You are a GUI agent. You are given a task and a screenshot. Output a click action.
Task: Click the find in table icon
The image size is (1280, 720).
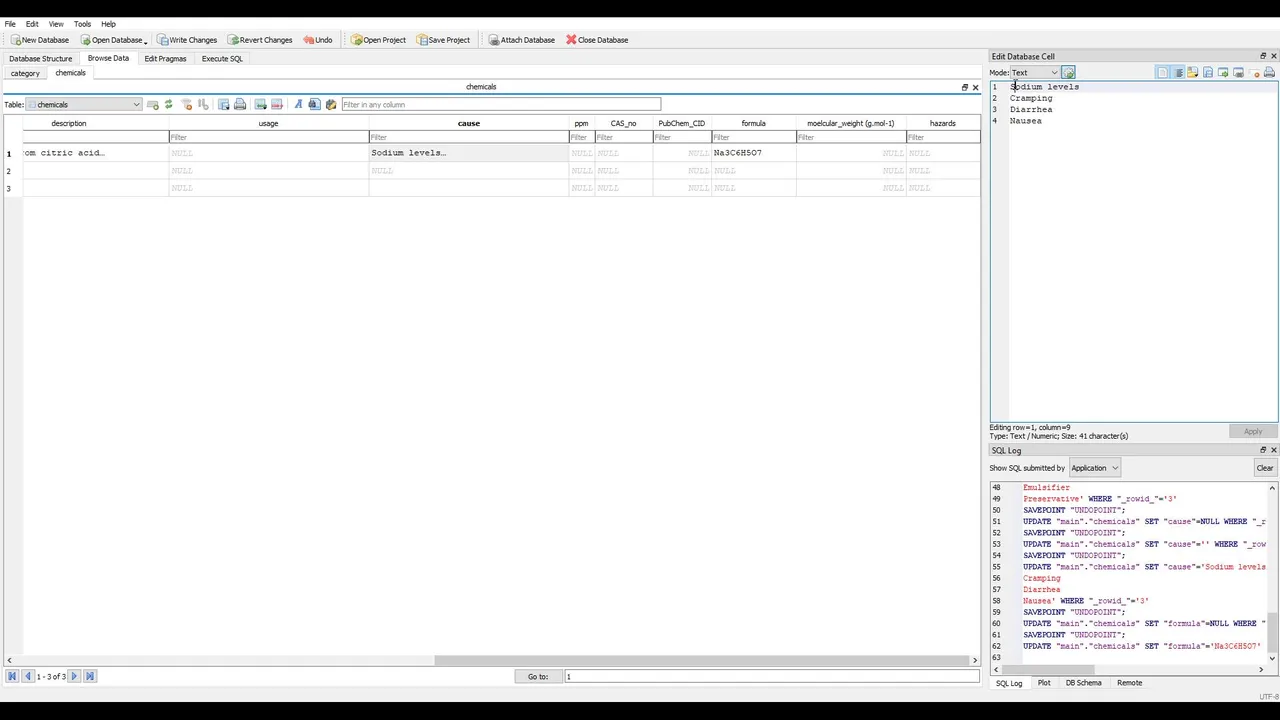[x=314, y=105]
